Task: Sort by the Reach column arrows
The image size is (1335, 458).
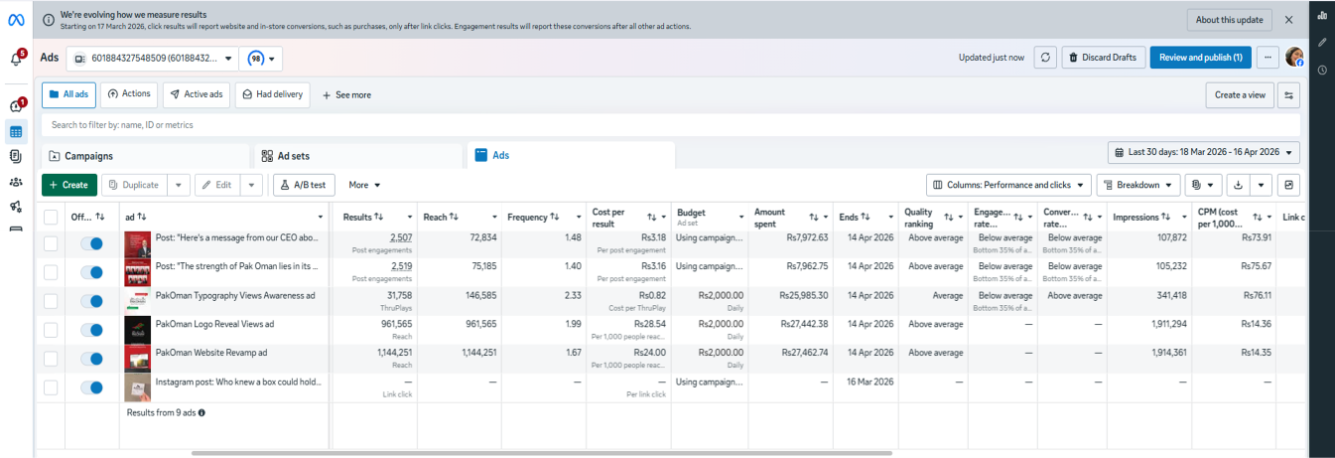Action: [x=454, y=217]
